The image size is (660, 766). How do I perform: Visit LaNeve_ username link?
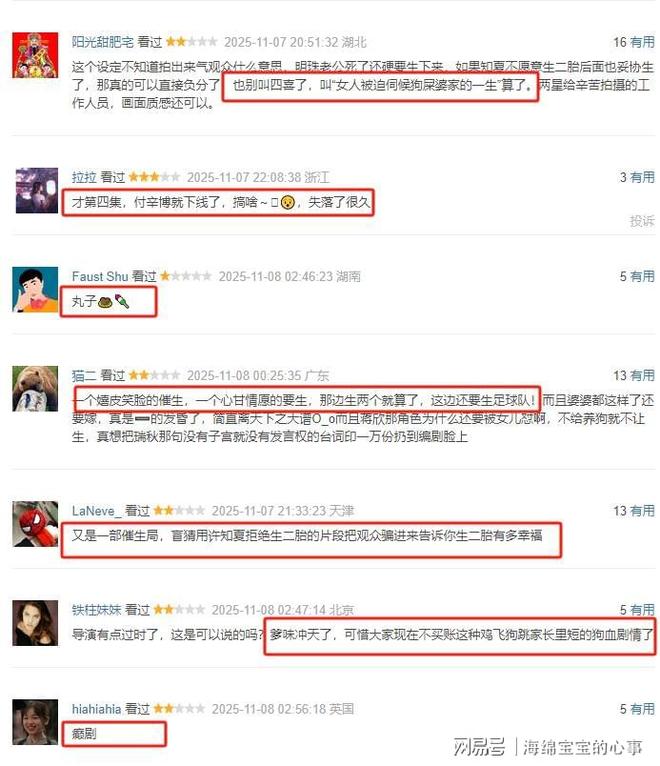click(x=96, y=511)
